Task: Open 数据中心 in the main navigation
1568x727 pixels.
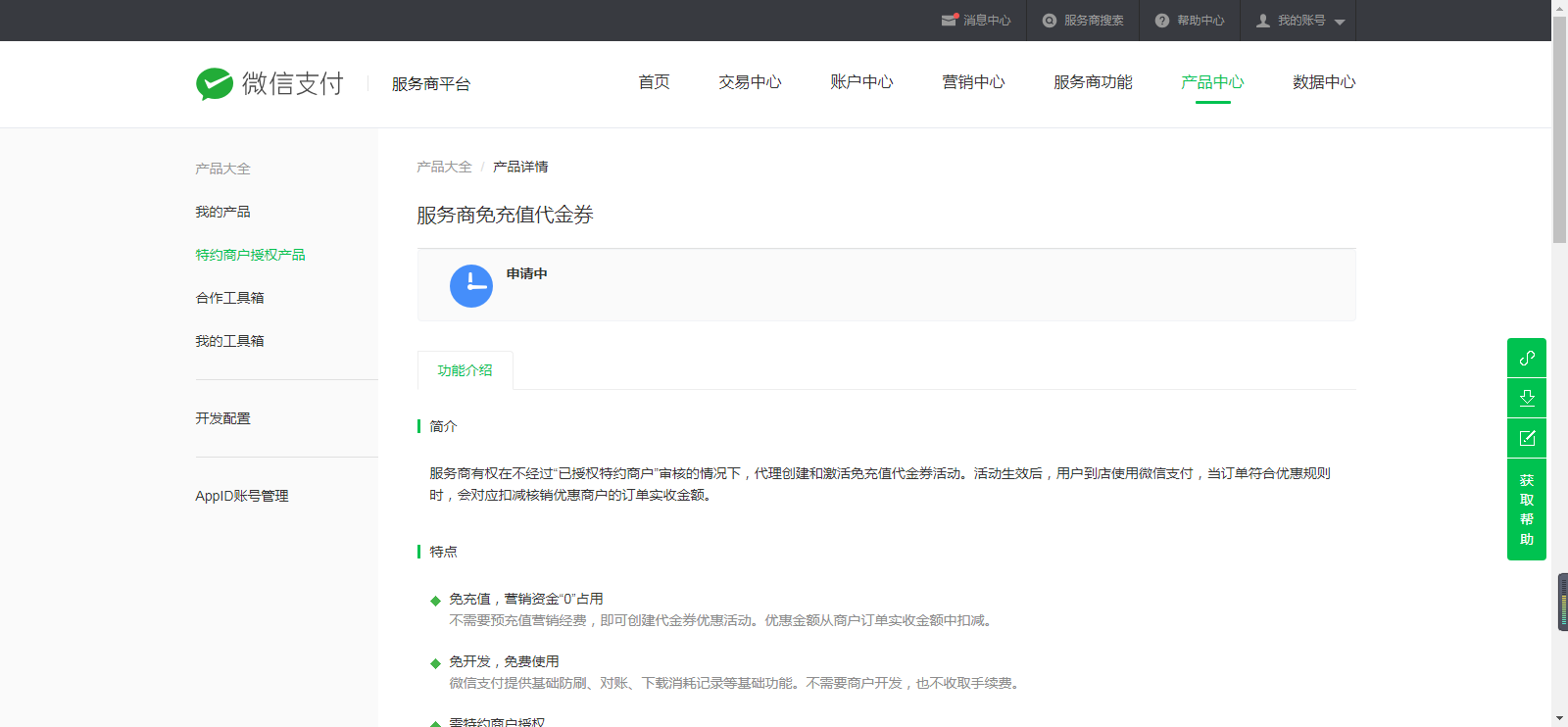Action: 1324,82
